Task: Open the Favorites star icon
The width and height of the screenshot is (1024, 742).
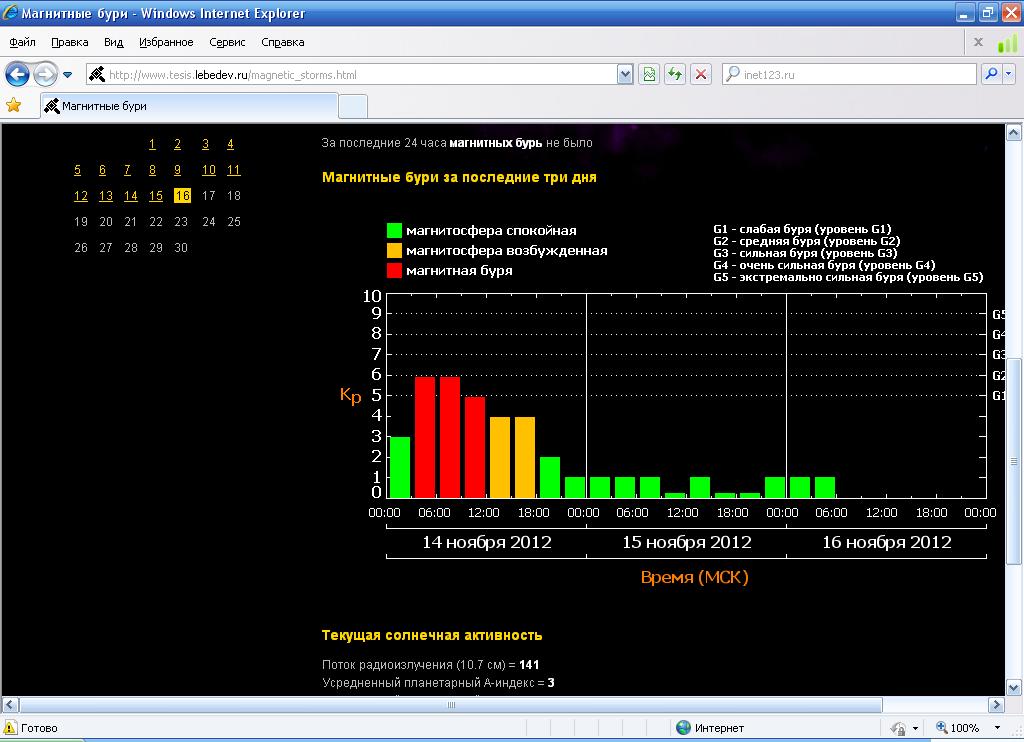Action: (14, 105)
